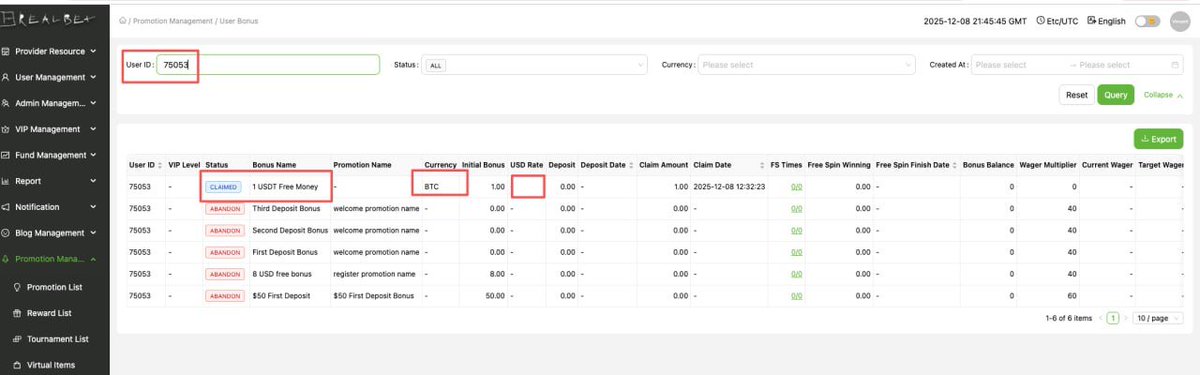The height and width of the screenshot is (375, 1200).
Task: Select the English language option
Action: (x=1111, y=20)
